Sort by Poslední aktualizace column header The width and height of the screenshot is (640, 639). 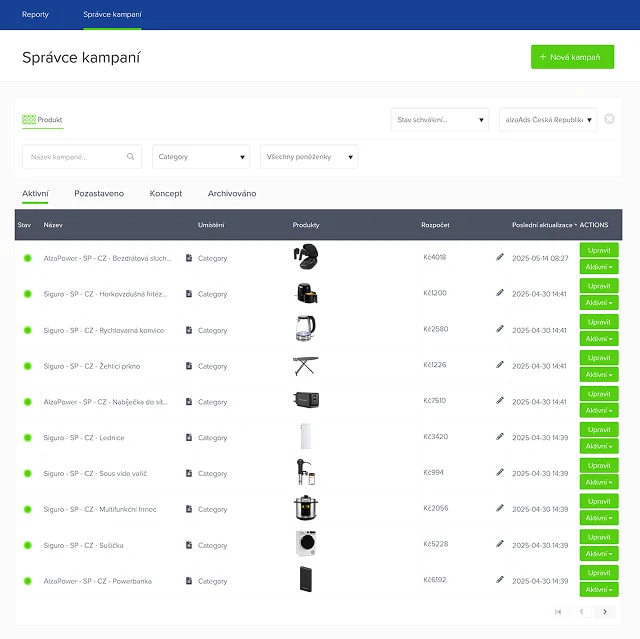click(x=543, y=225)
